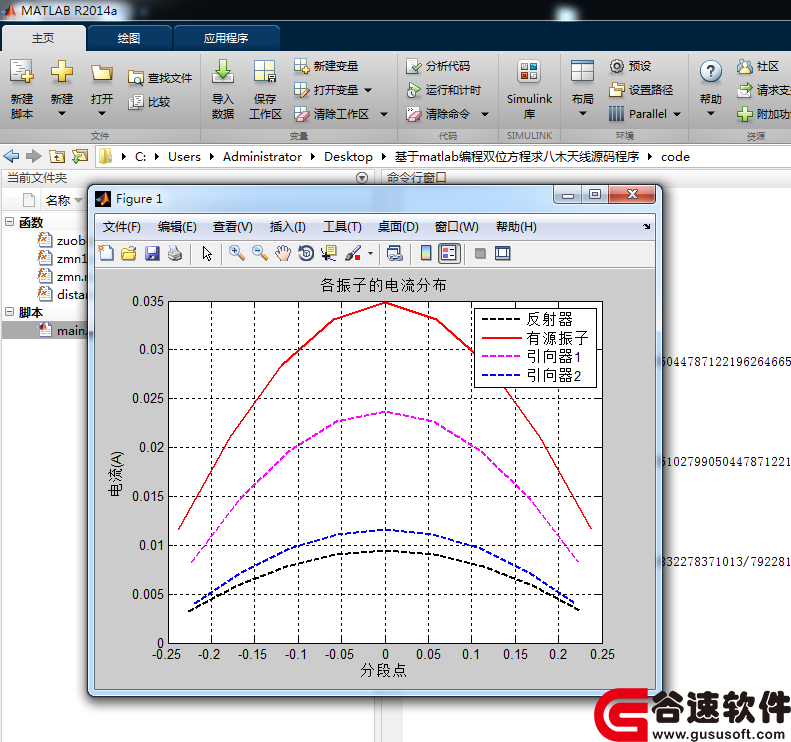Screen dimensions: 791x742
Task: Click New Figure icon in figure toolbar
Action: (x=106, y=253)
